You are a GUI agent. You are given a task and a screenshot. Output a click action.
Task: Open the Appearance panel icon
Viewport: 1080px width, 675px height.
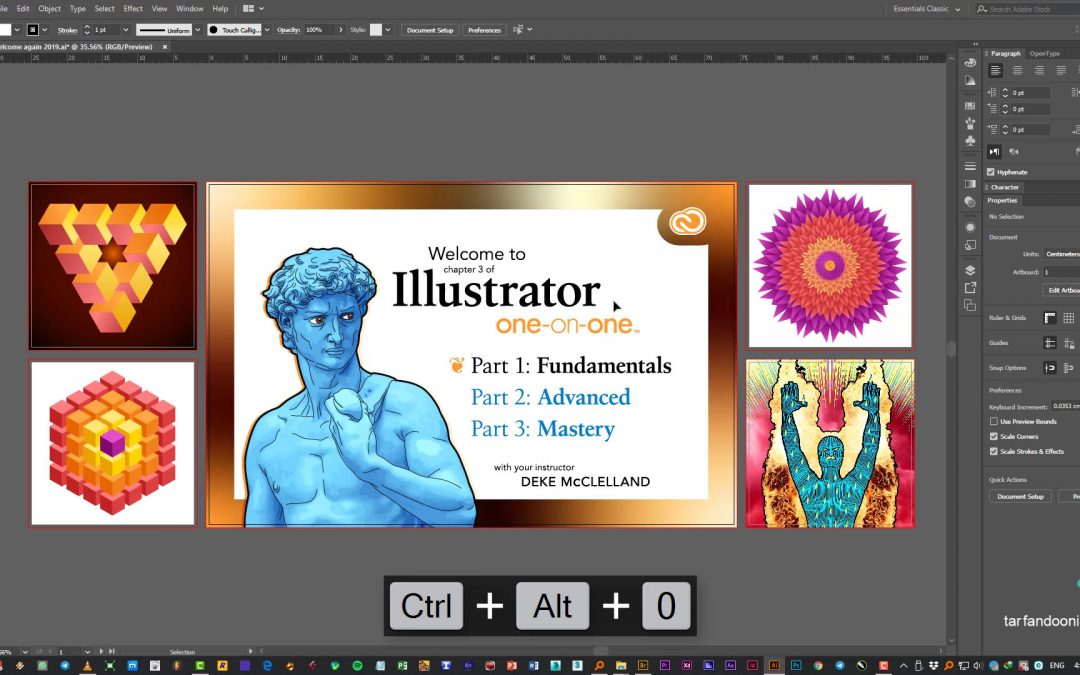click(970, 227)
